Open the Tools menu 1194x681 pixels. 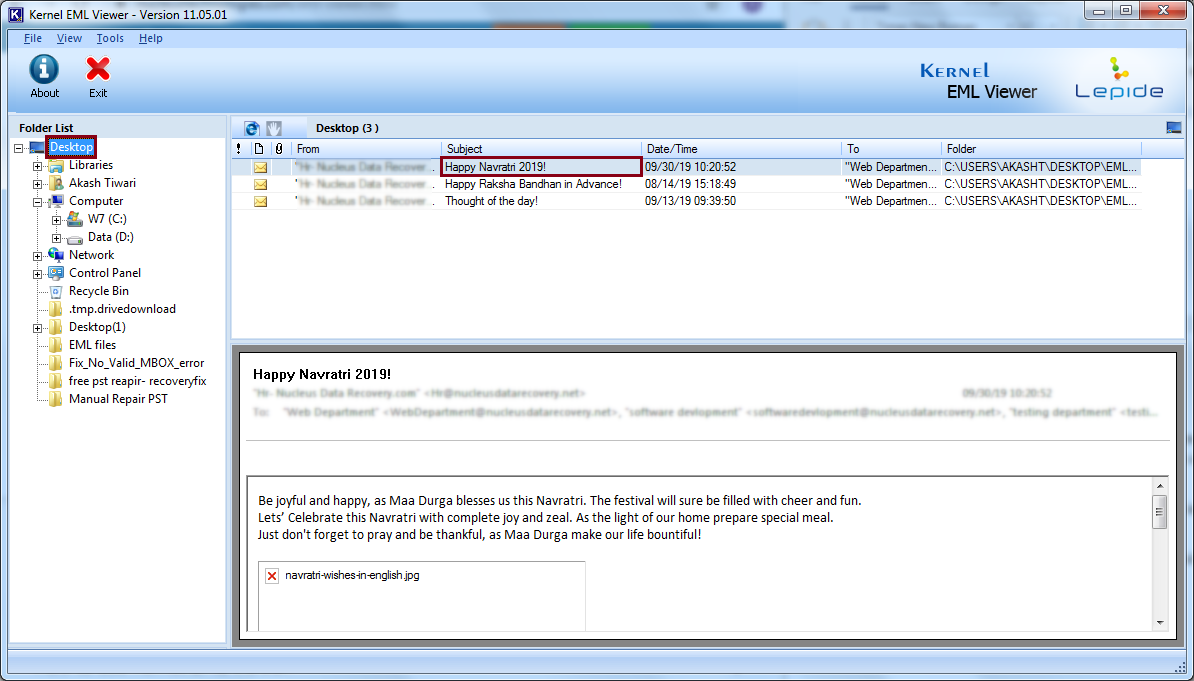[x=110, y=38]
